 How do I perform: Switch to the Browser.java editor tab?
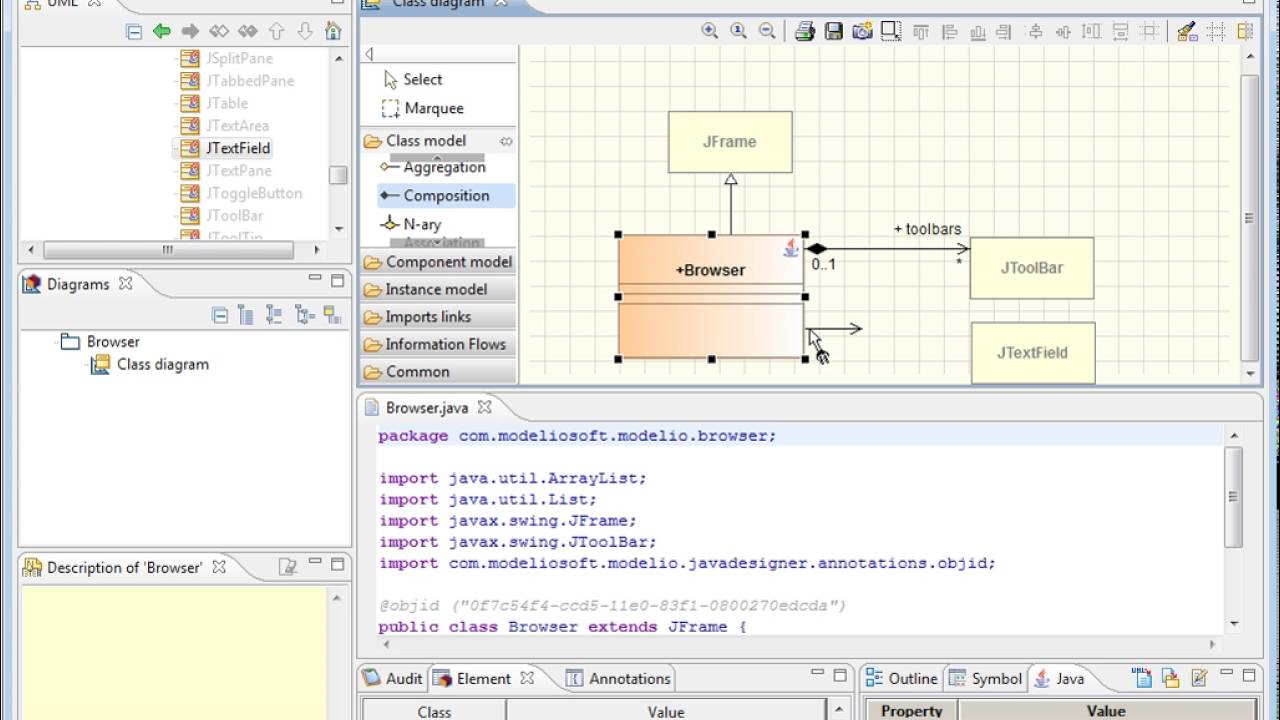click(427, 408)
